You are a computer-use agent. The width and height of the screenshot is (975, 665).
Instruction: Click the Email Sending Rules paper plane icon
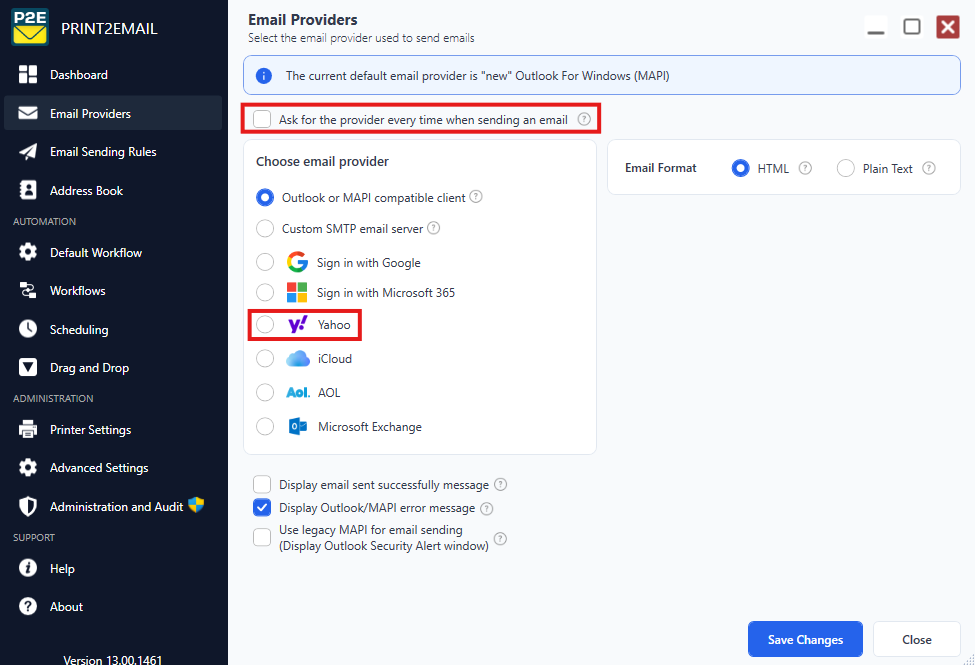(x=27, y=152)
